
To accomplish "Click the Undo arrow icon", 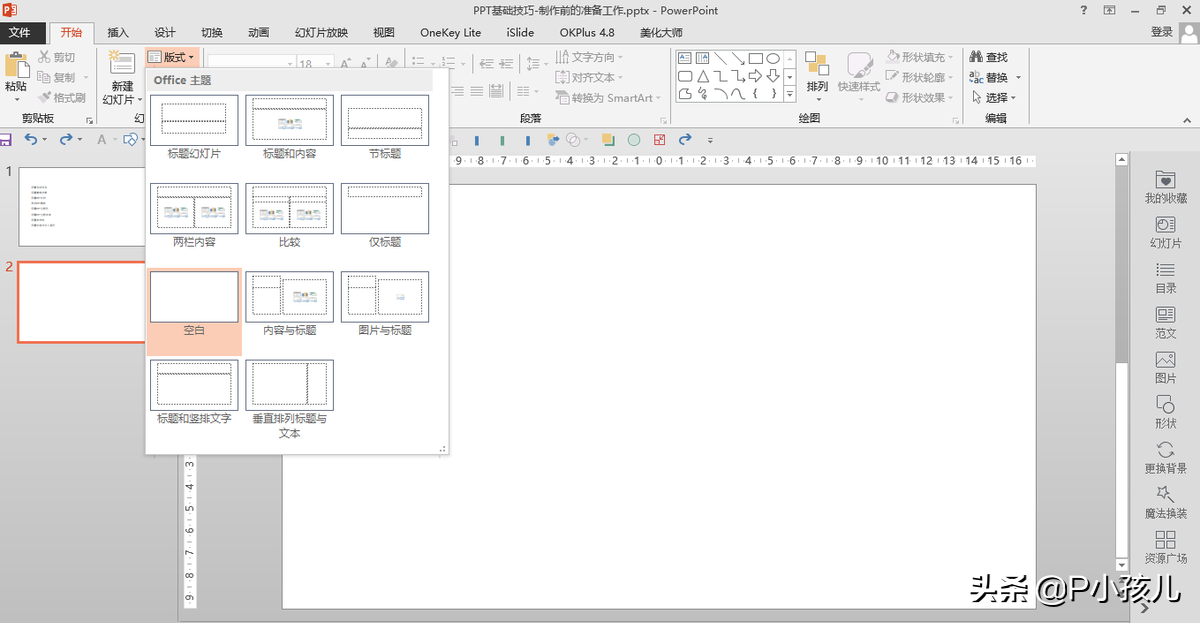I will pyautogui.click(x=31, y=140).
